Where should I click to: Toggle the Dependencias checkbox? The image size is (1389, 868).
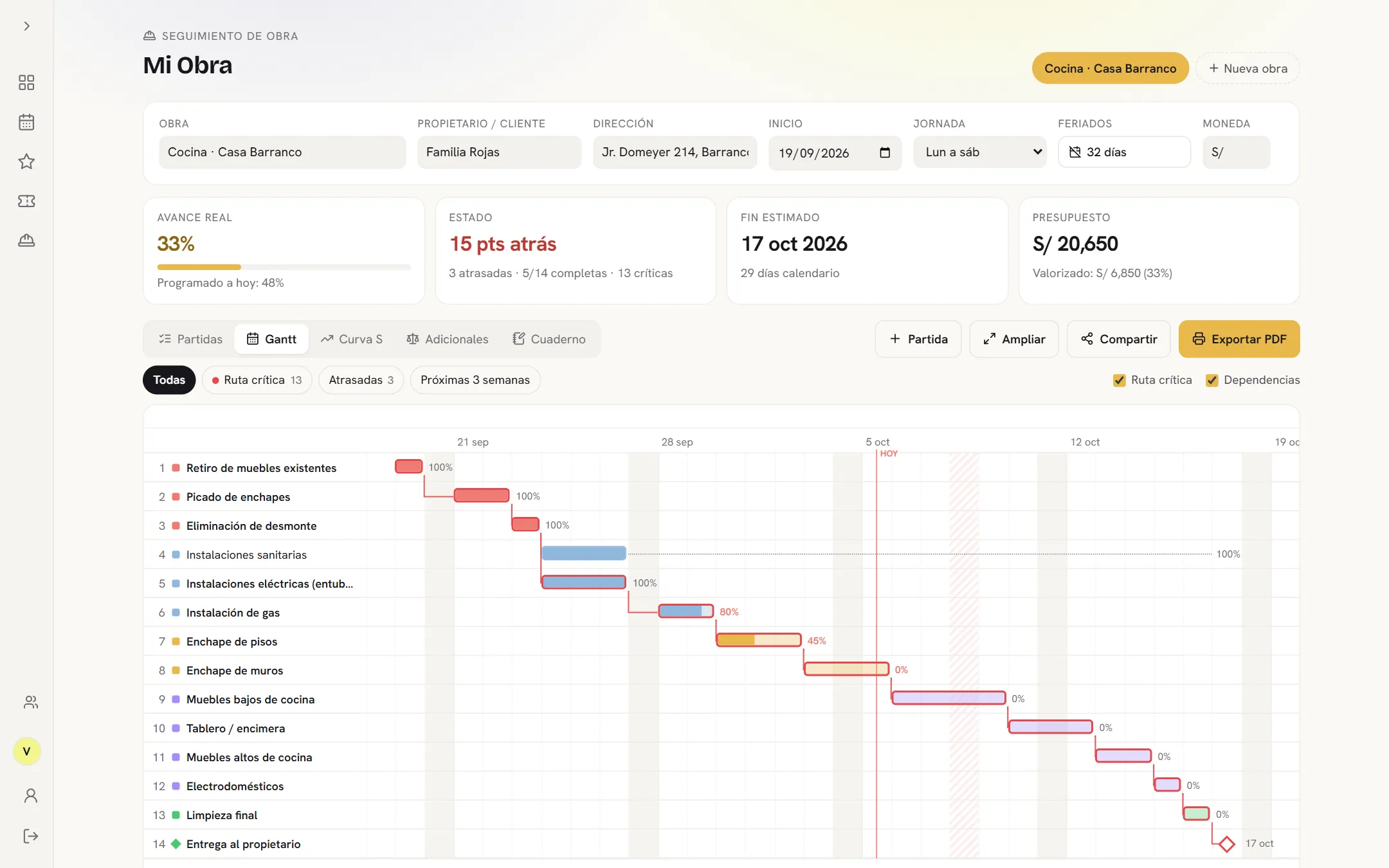coord(1212,380)
